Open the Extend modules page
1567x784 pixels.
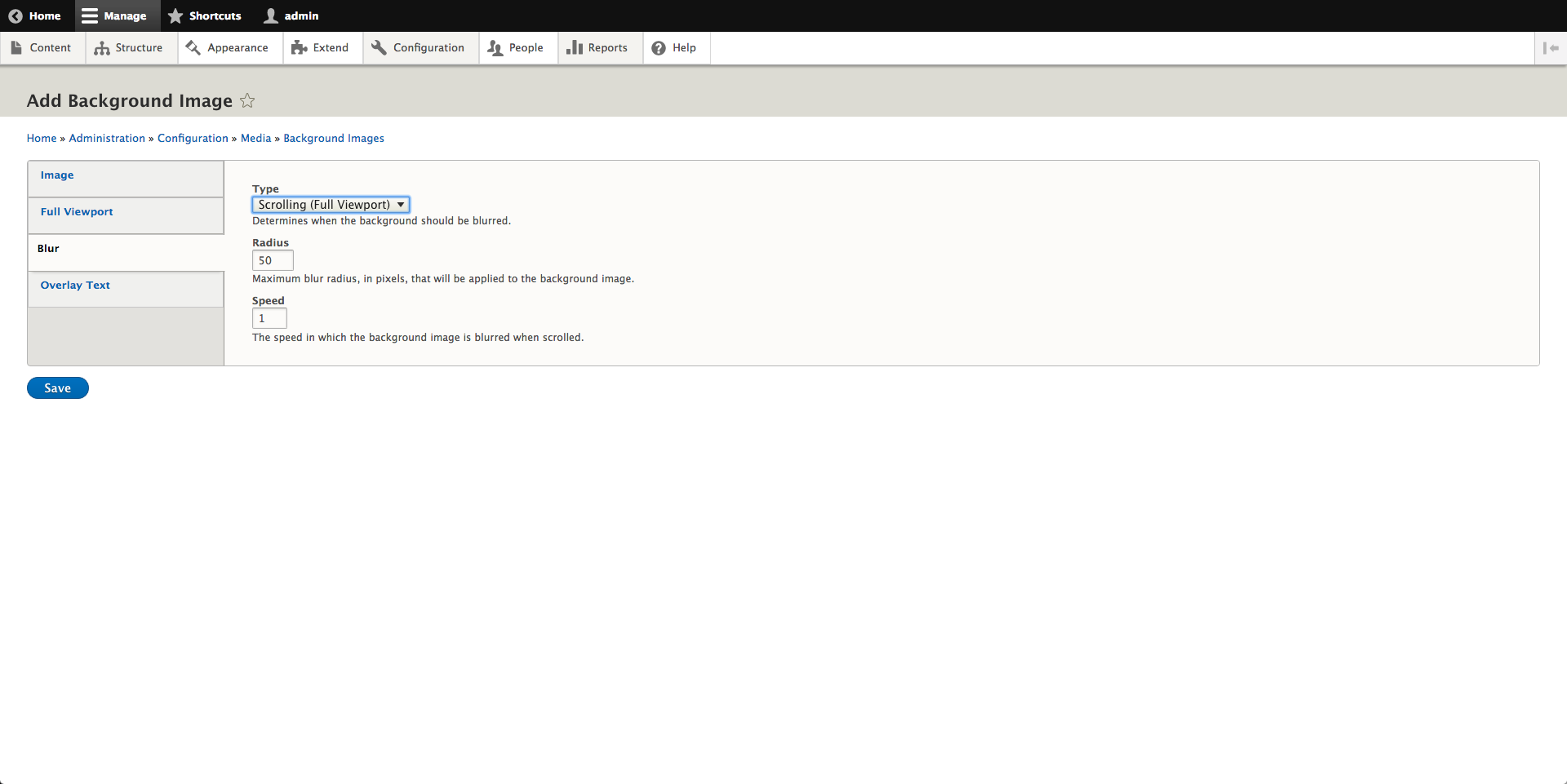click(x=321, y=48)
